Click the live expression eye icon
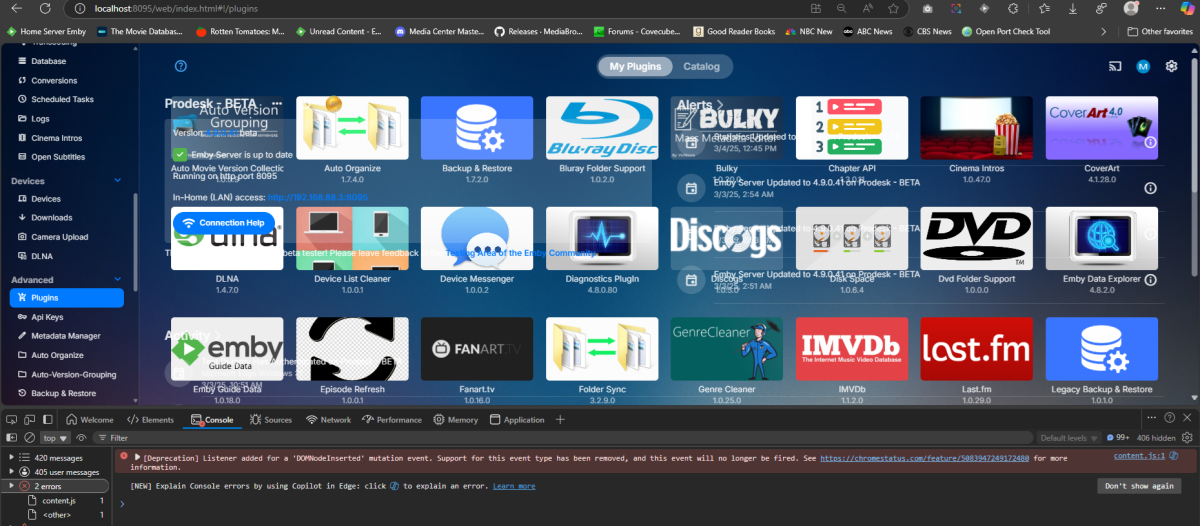 pyautogui.click(x=83, y=438)
